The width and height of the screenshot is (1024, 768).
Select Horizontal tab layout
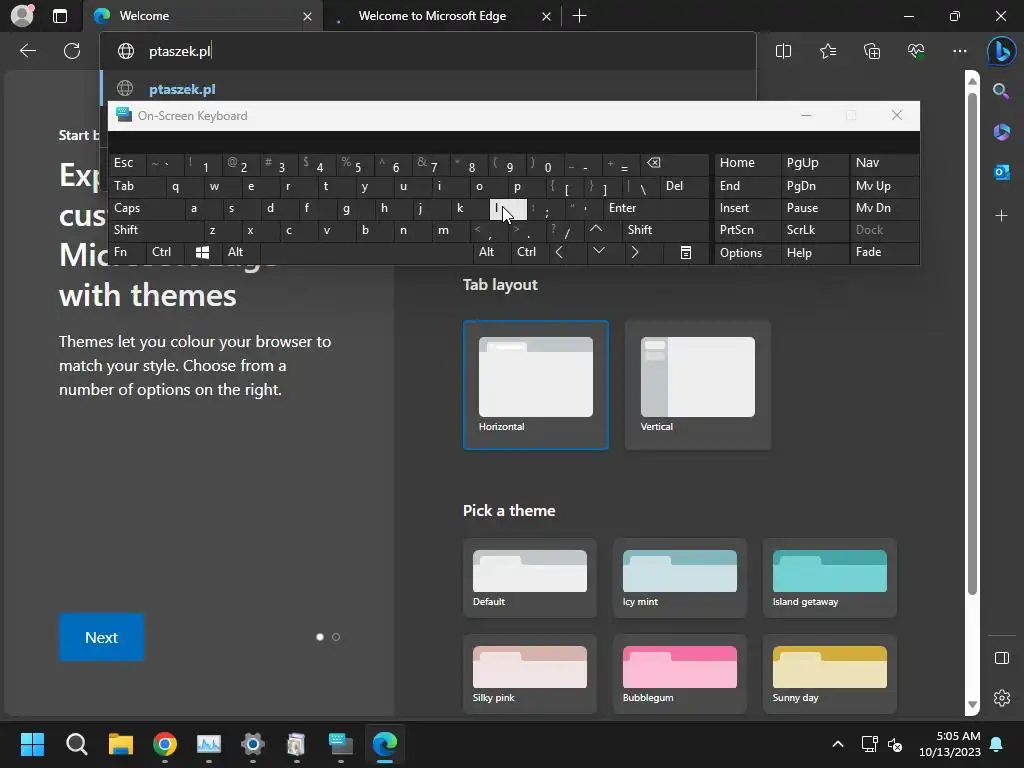coord(536,385)
